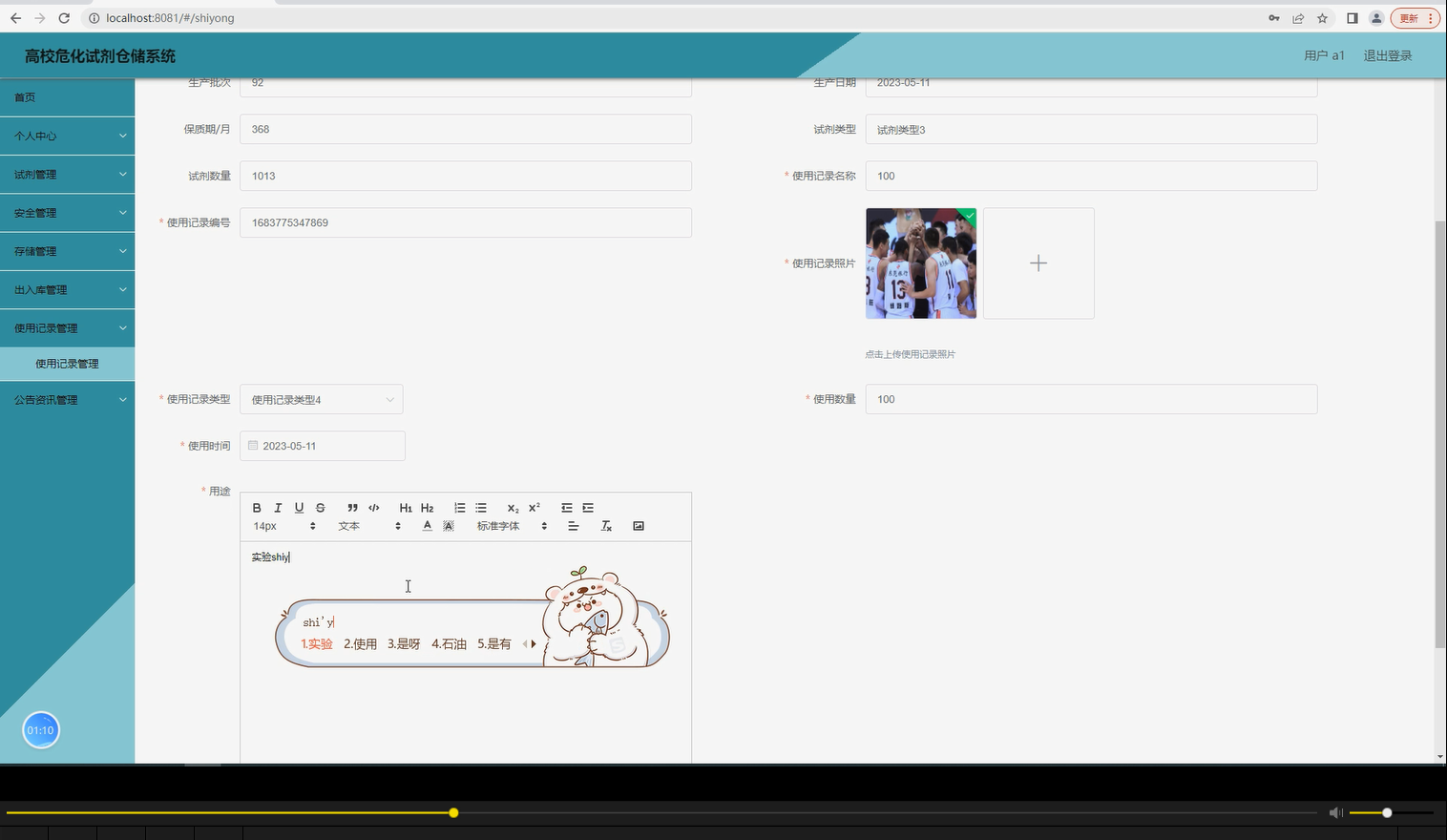Open the 使用记录类型 dropdown
Screen dimensions: 1447x840
coord(321,399)
